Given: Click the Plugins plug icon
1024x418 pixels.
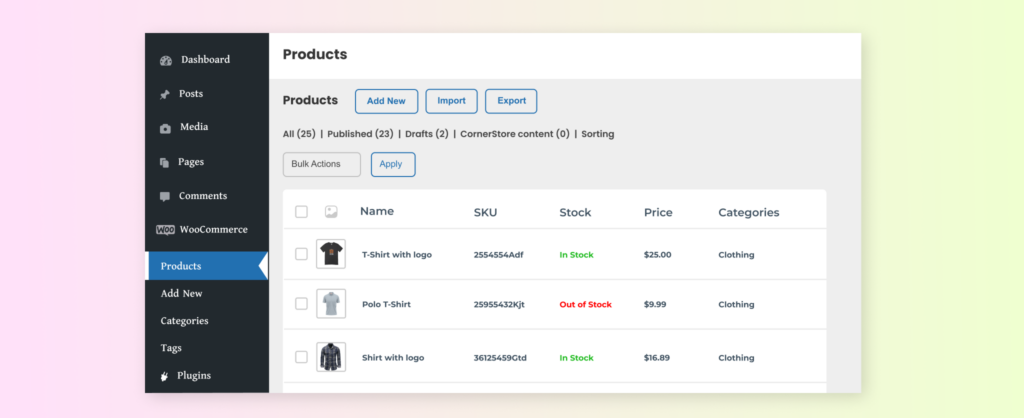Looking at the screenshot, I should pyautogui.click(x=165, y=376).
